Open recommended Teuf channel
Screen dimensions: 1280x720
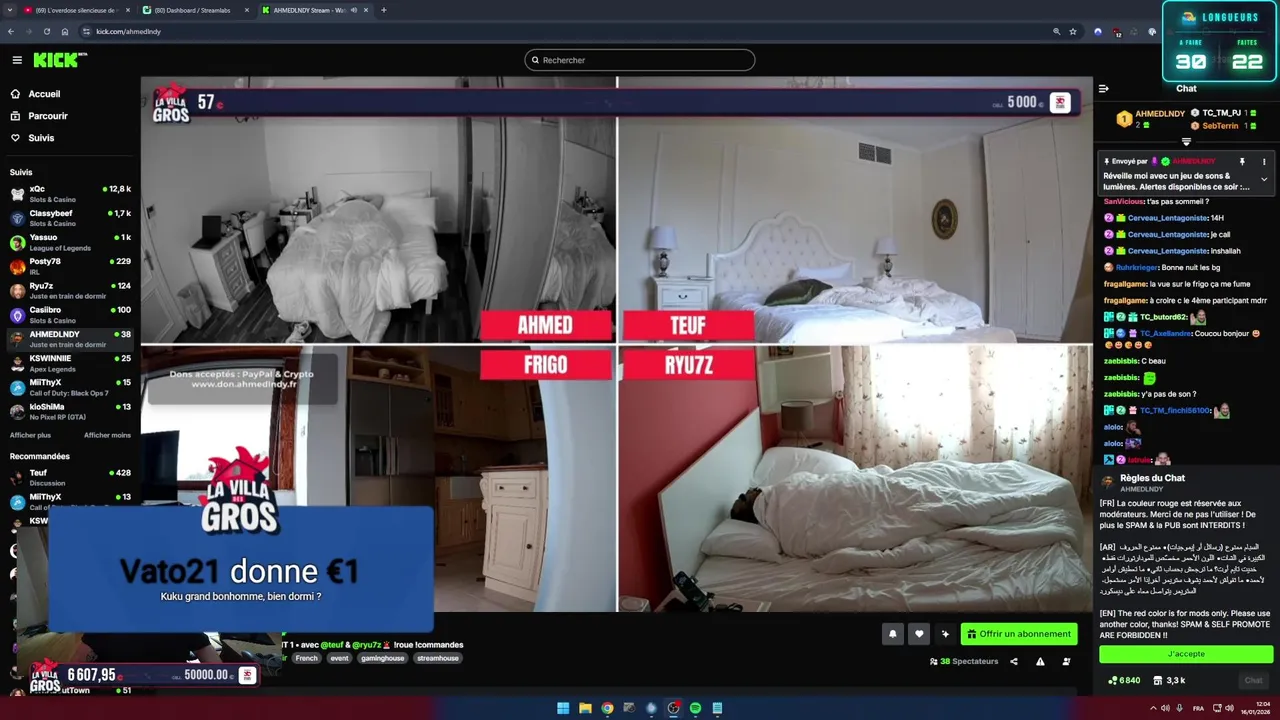coord(70,477)
